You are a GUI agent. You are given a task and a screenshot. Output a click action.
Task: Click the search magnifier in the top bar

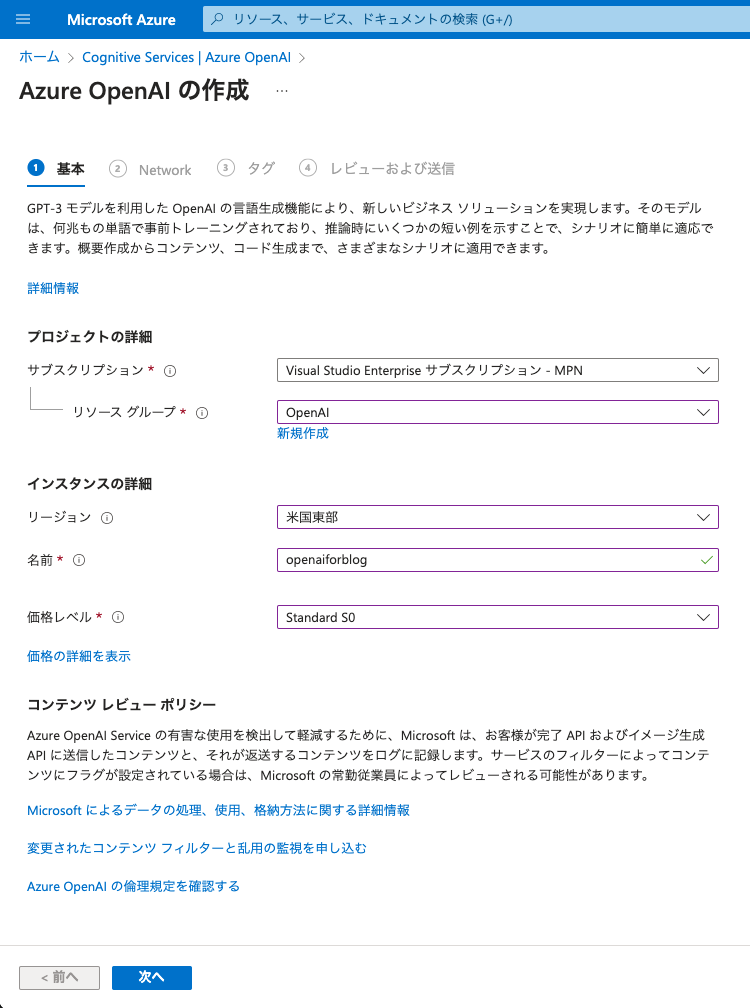(215, 19)
